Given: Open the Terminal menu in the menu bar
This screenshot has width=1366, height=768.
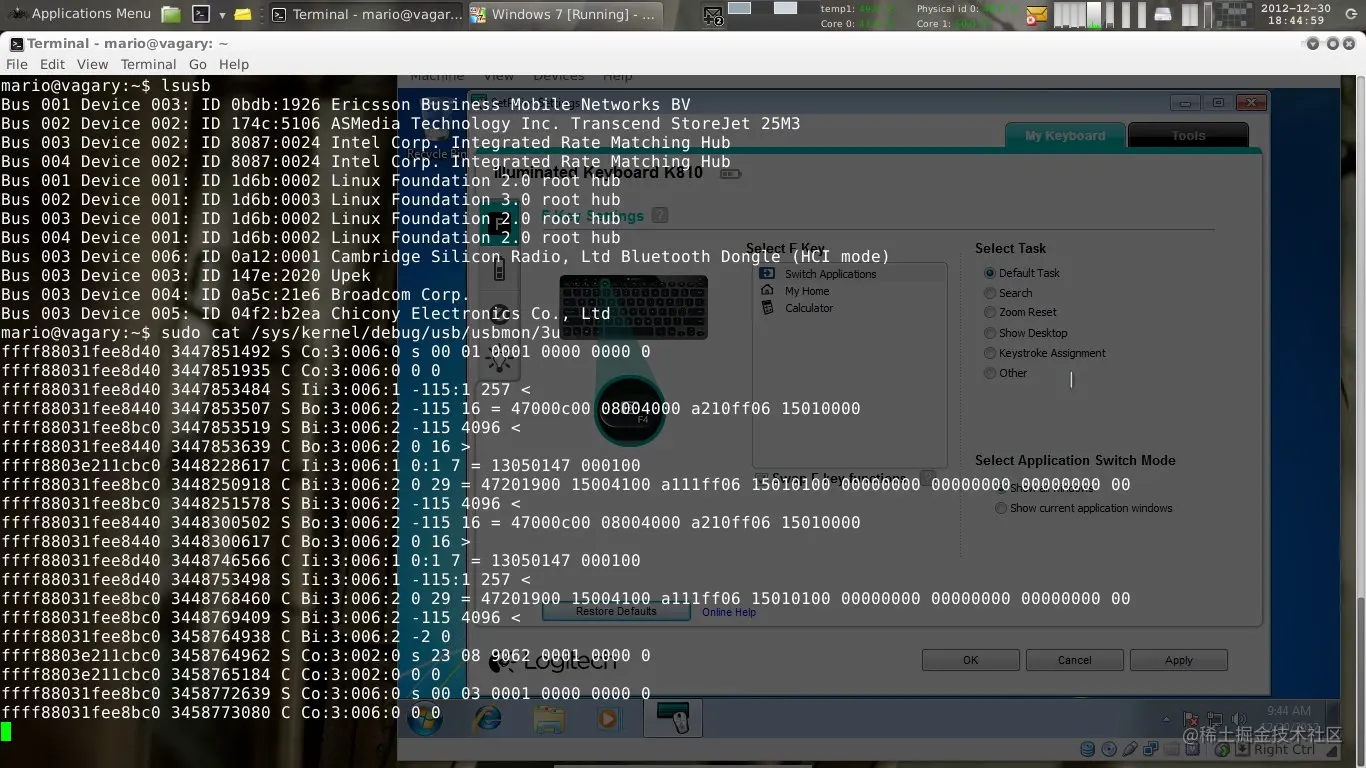Looking at the screenshot, I should point(149,64).
